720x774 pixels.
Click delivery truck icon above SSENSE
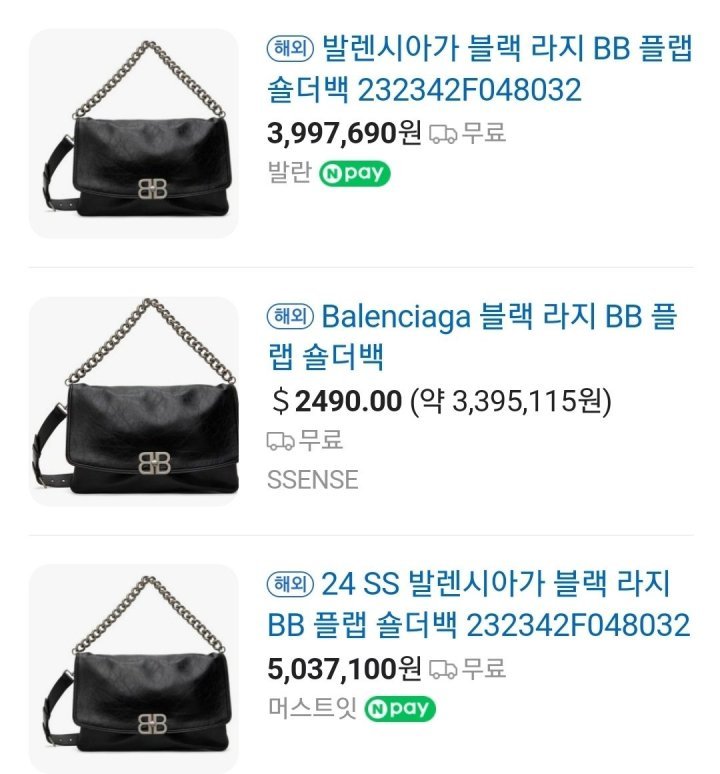pos(280,441)
